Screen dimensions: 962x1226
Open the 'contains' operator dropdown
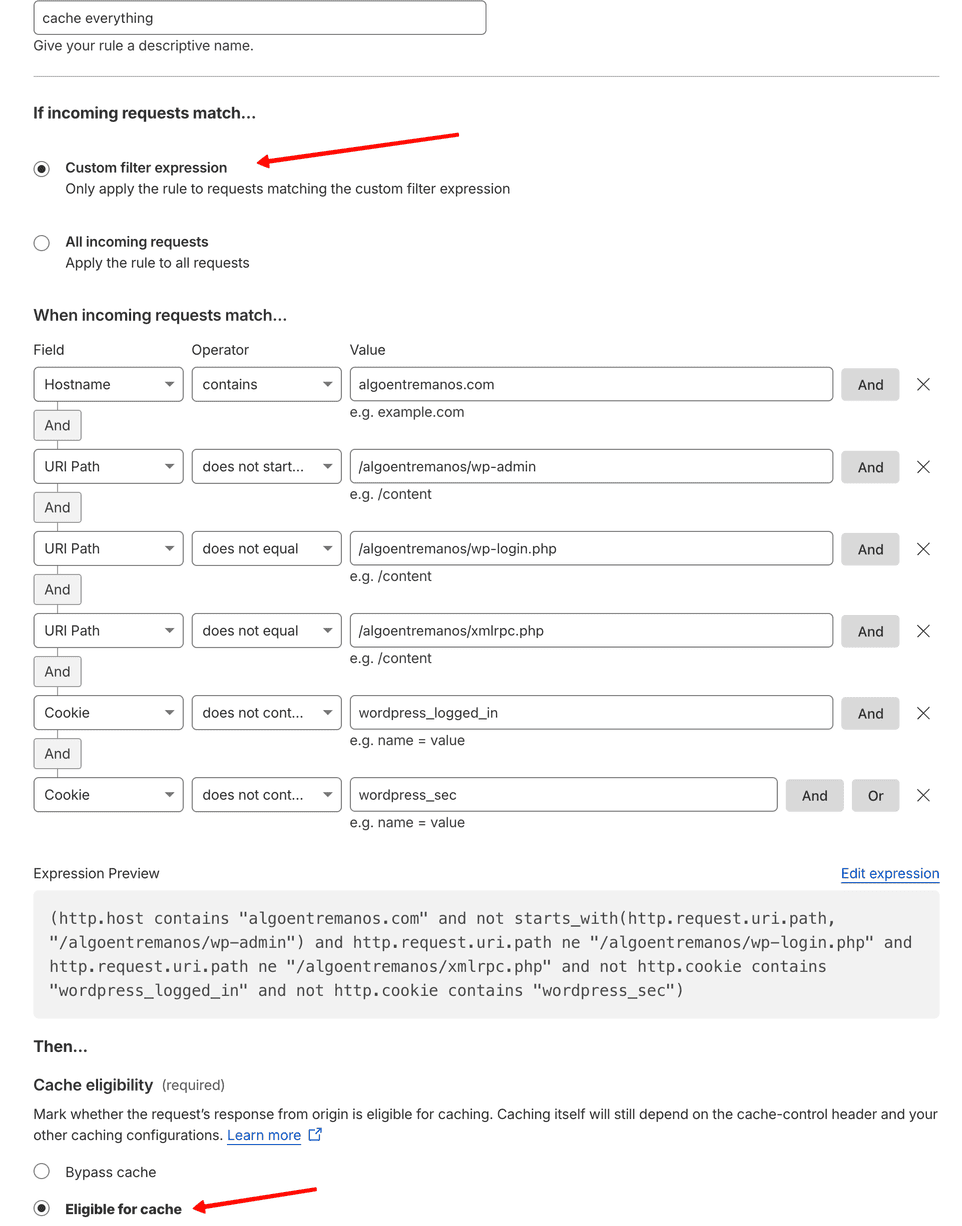click(x=266, y=385)
